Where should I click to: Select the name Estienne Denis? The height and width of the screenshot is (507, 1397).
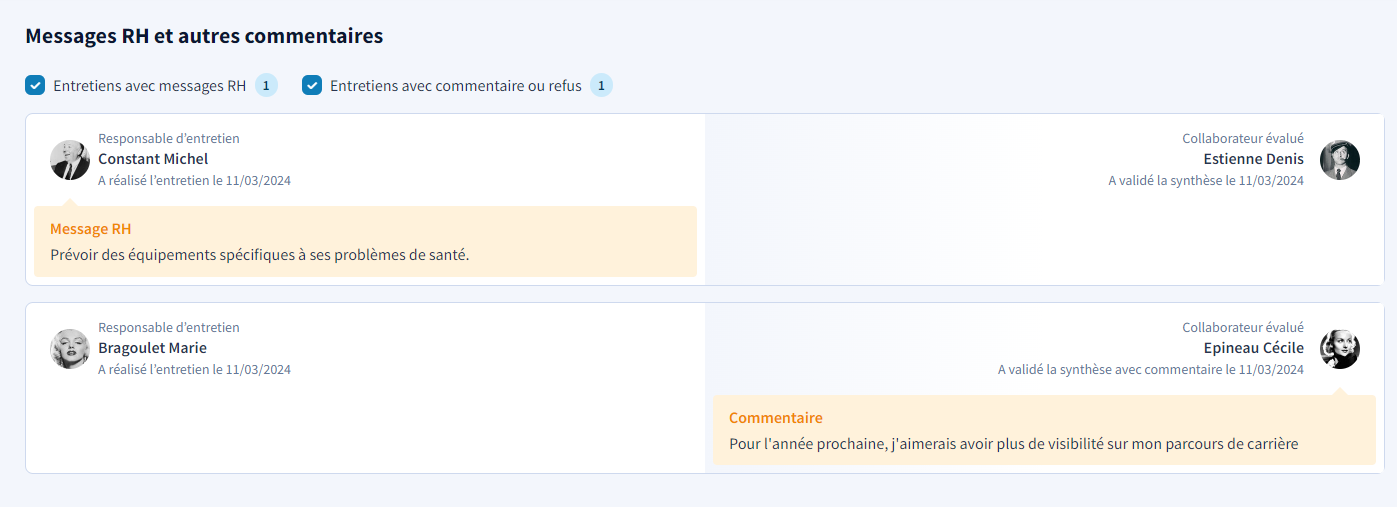tap(1254, 159)
